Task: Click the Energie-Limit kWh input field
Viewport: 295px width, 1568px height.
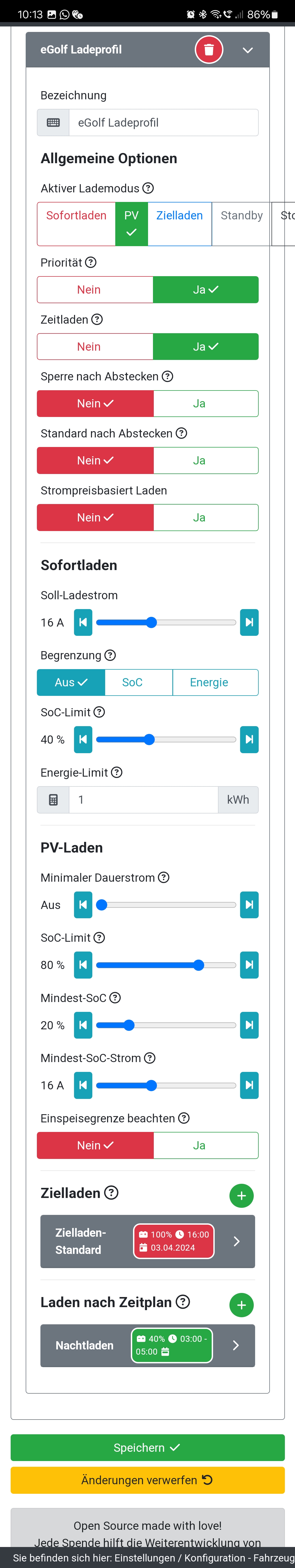Action: (x=143, y=800)
